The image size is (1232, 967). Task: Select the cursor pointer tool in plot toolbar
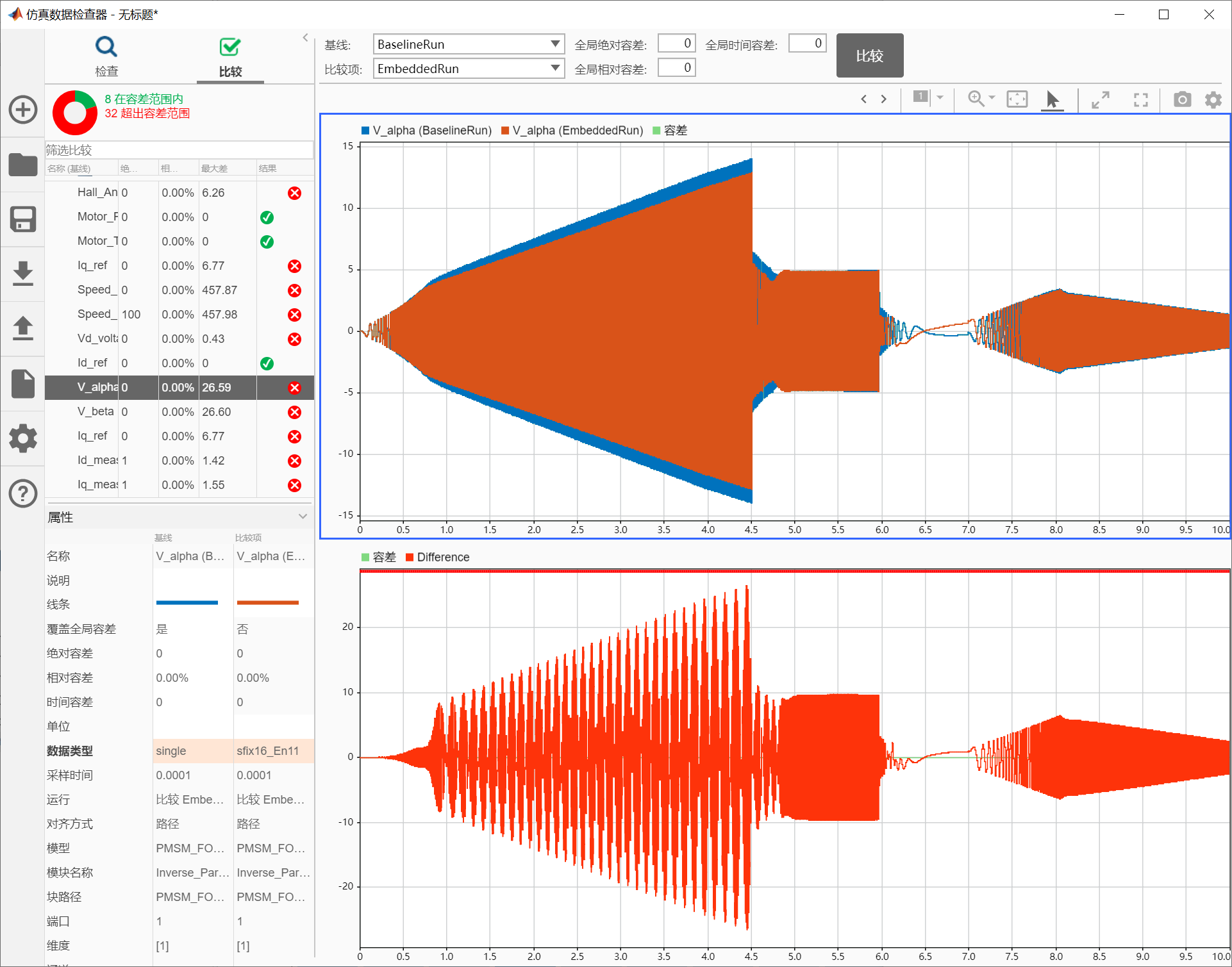coord(1052,99)
